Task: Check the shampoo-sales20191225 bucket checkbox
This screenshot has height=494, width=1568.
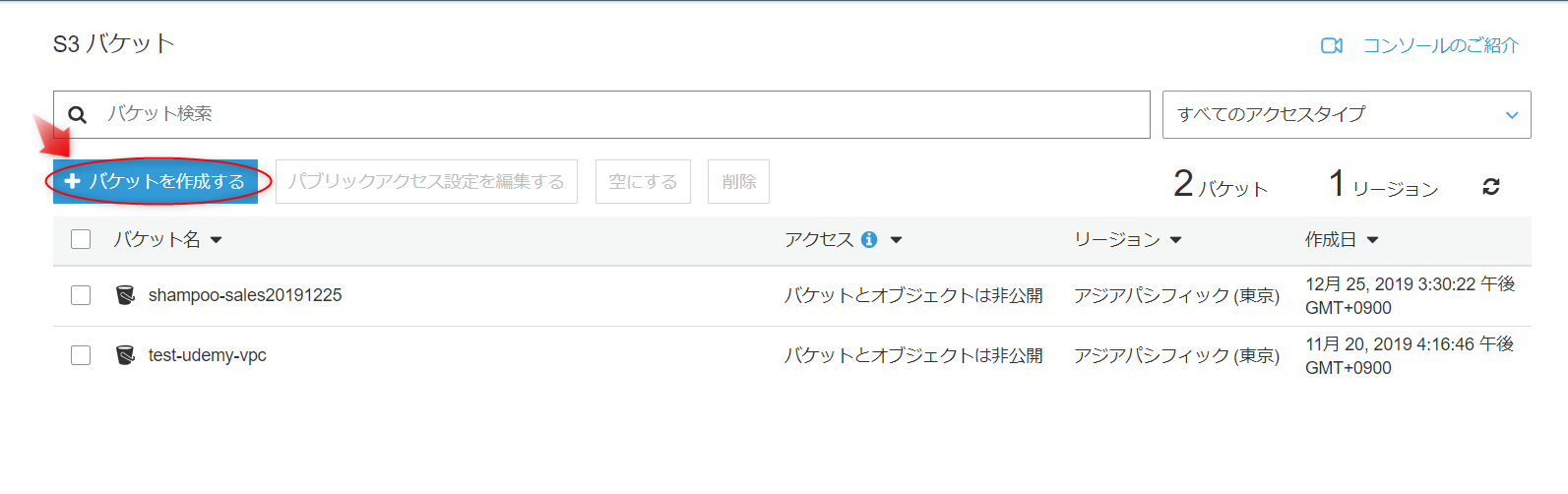Action: coord(81,295)
